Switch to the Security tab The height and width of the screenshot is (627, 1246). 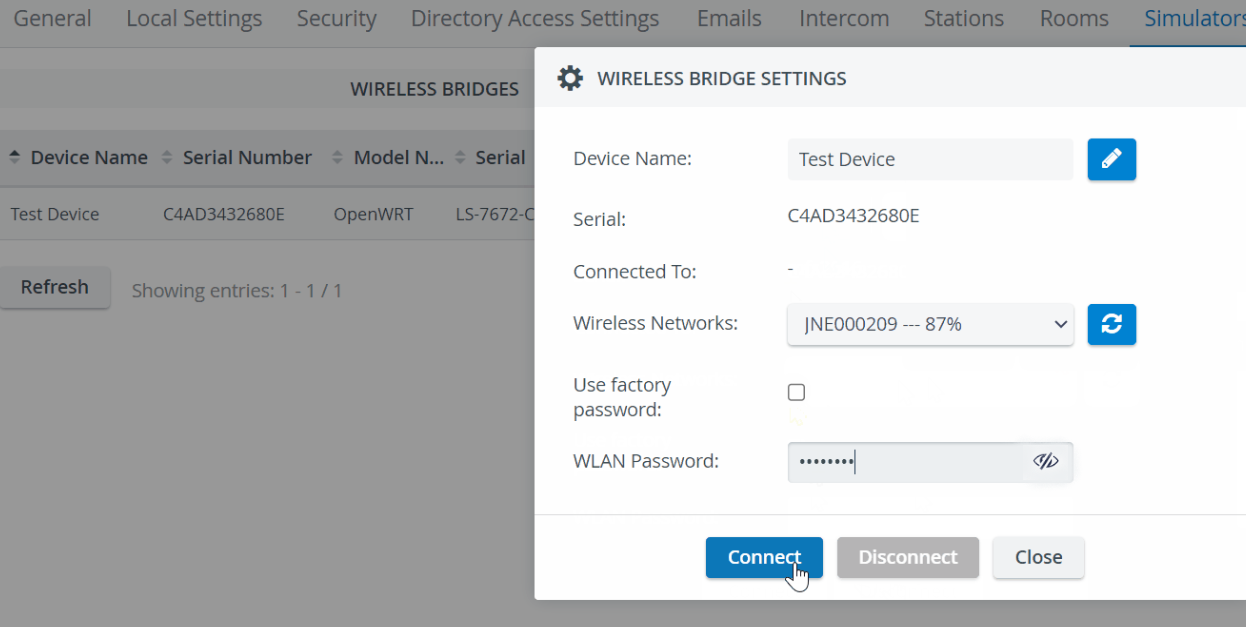coord(337,19)
